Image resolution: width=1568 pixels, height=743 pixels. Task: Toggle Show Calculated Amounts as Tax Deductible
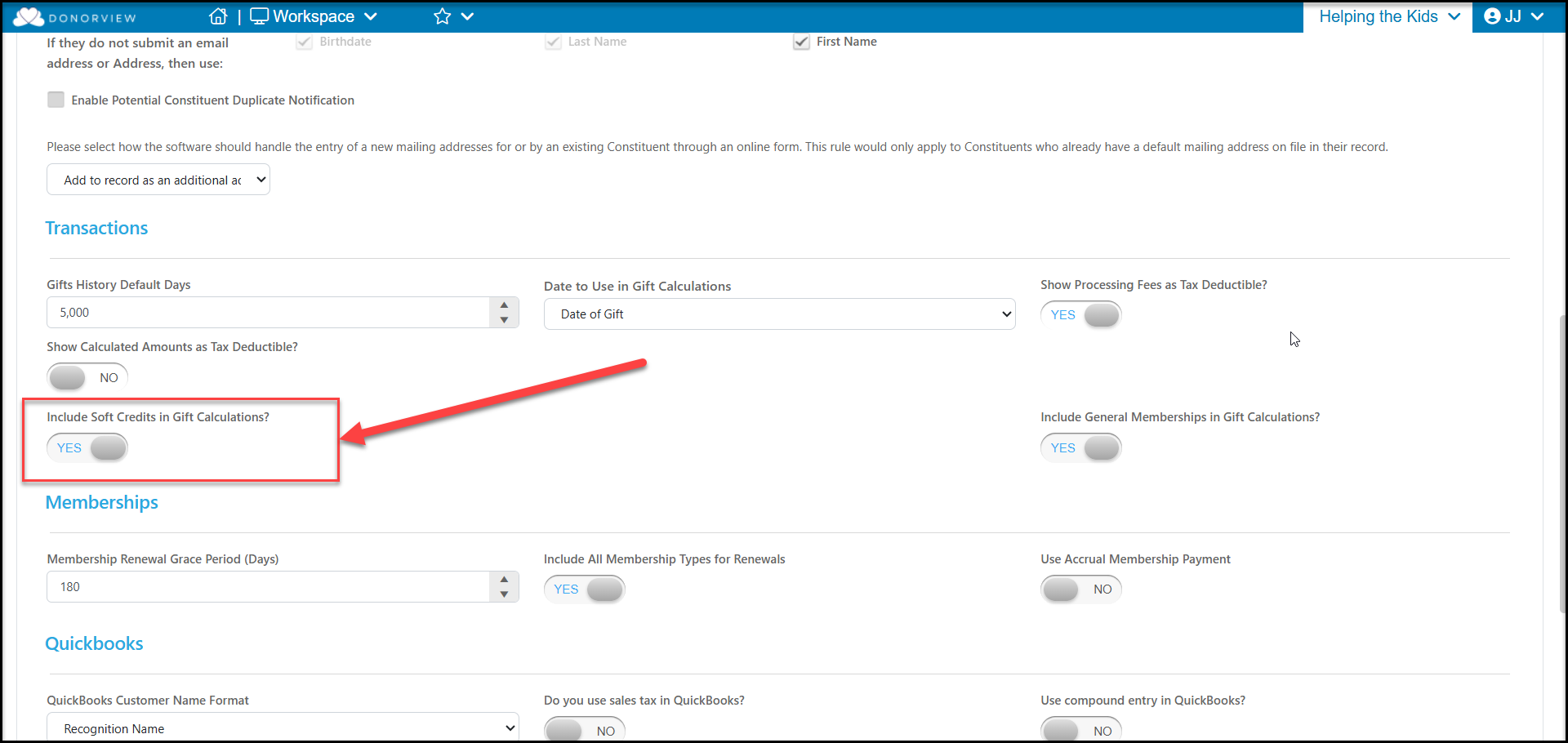pyautogui.click(x=87, y=377)
